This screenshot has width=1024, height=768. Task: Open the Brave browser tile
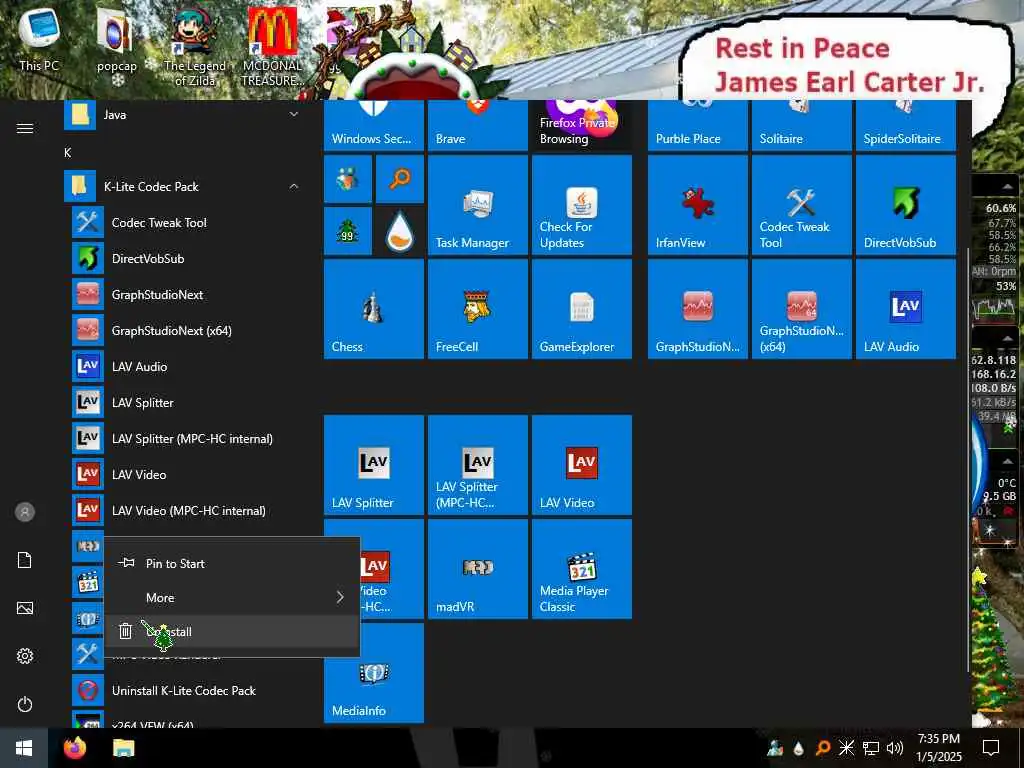pyautogui.click(x=477, y=125)
